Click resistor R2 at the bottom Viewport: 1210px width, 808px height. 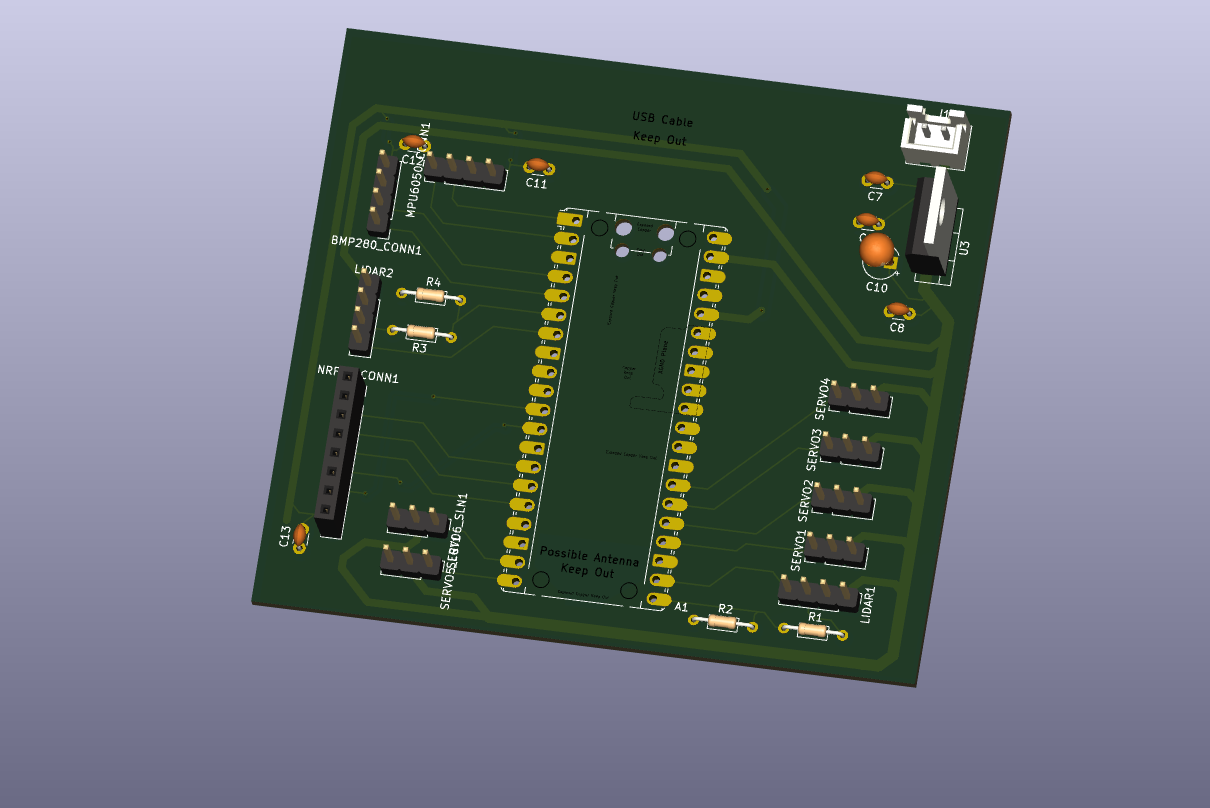click(x=723, y=622)
